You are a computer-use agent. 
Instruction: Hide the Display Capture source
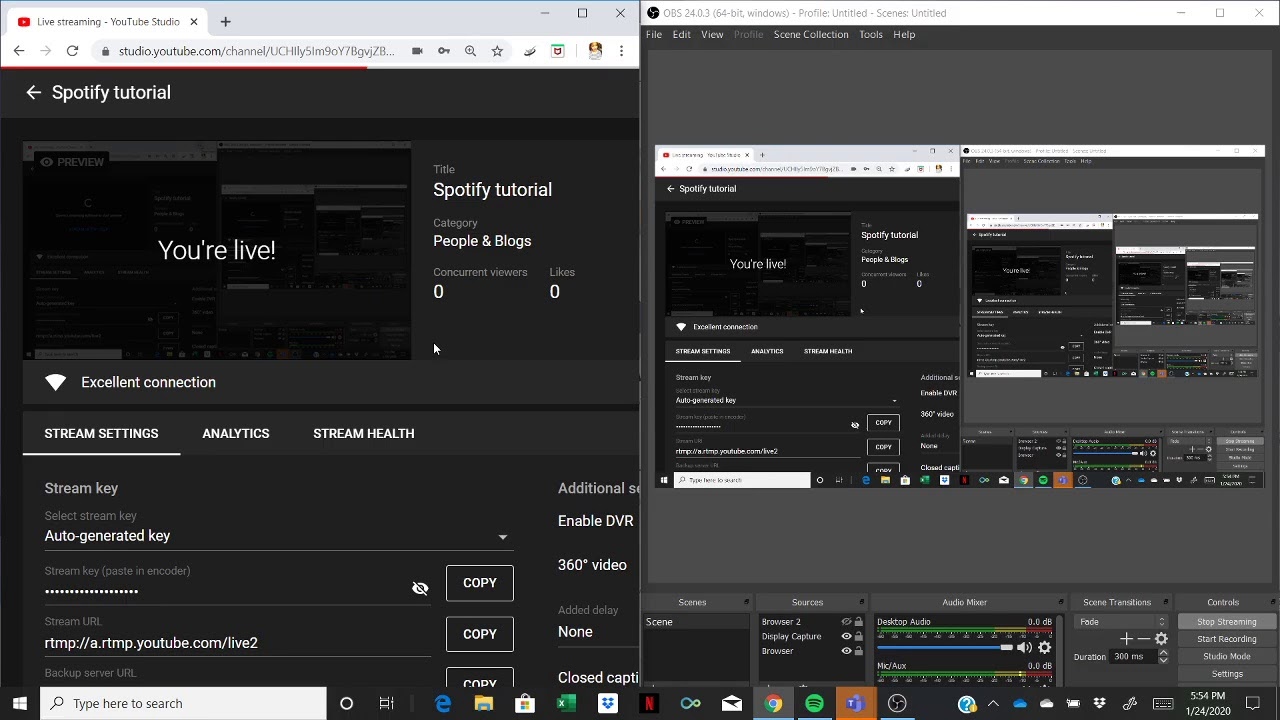(846, 636)
